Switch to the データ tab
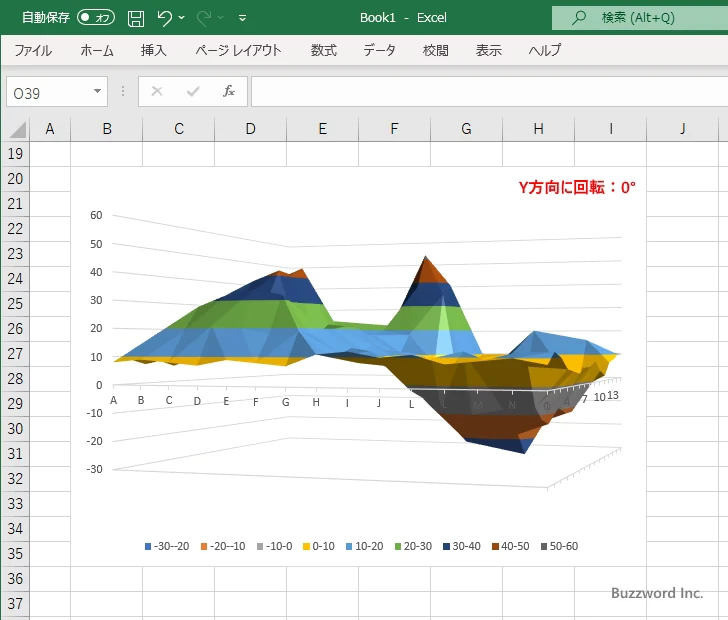The image size is (728, 620). 379,50
